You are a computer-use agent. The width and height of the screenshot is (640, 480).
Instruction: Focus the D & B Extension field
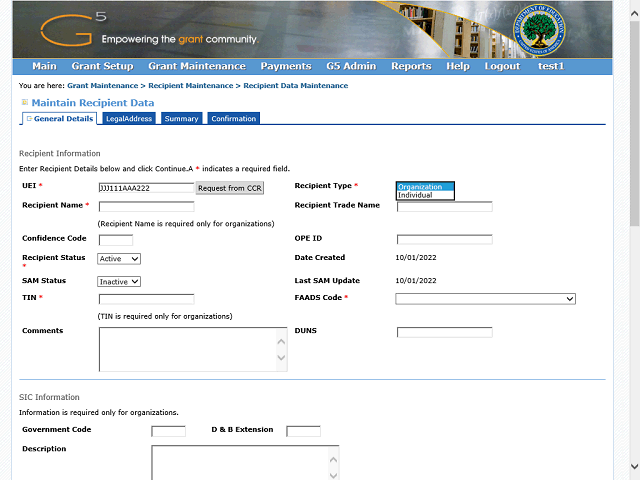(303, 431)
